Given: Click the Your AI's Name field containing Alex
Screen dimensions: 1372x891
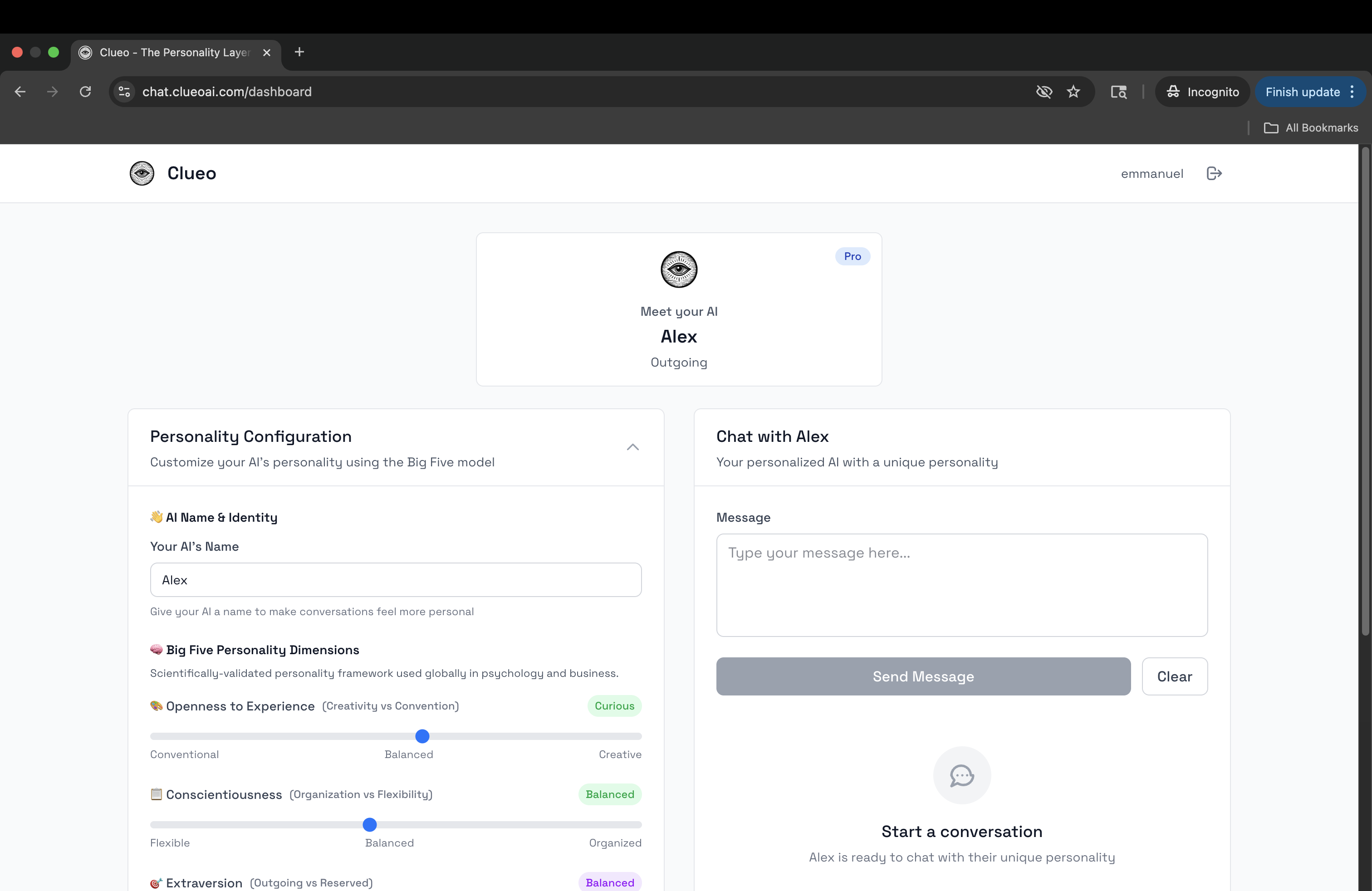Looking at the screenshot, I should pyautogui.click(x=396, y=580).
